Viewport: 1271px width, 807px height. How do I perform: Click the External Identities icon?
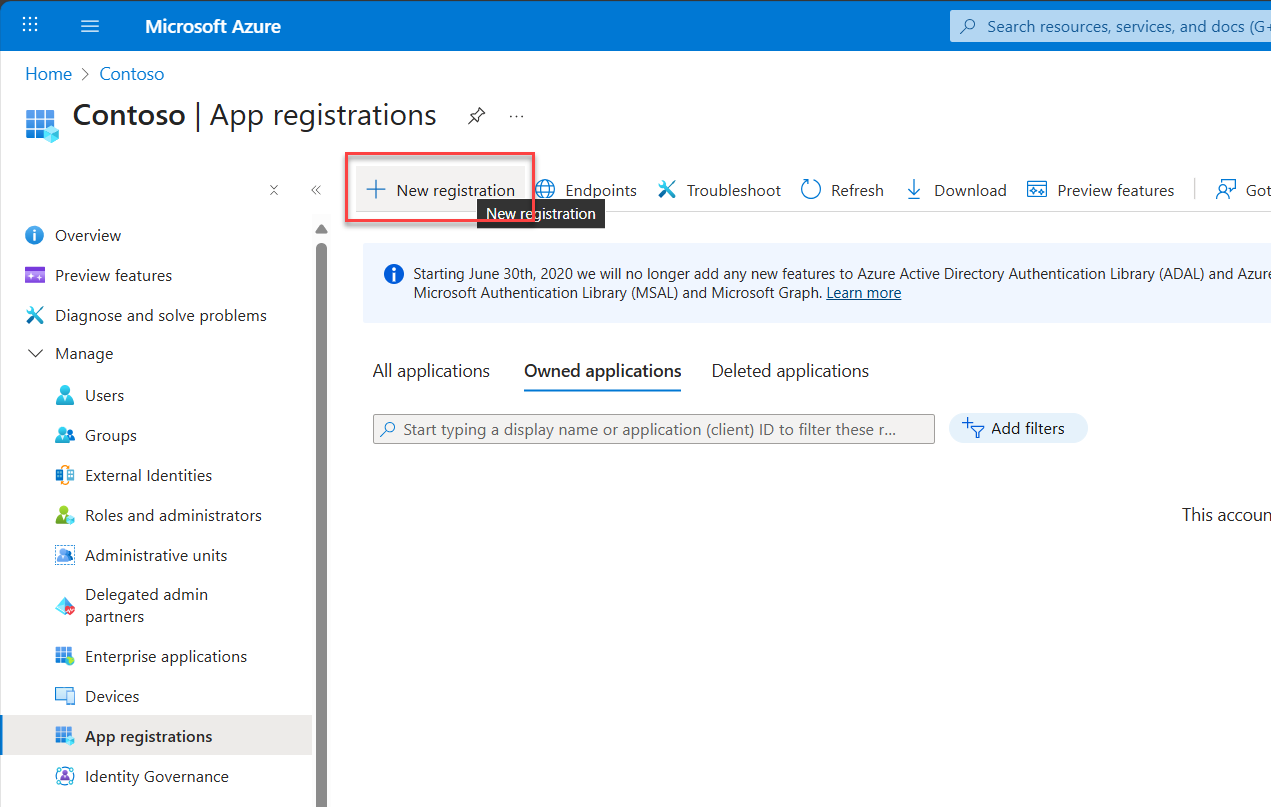point(65,476)
